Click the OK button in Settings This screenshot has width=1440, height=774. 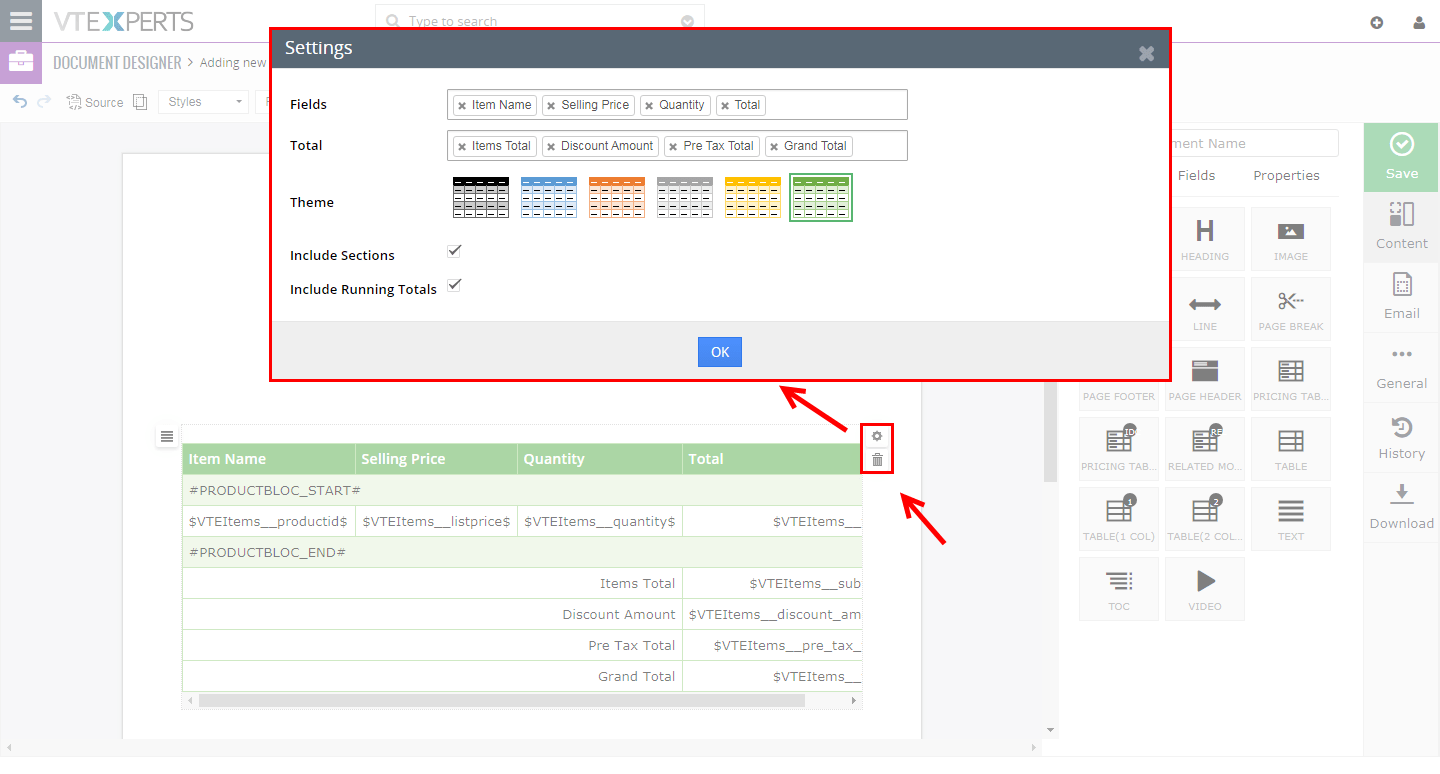tap(719, 351)
